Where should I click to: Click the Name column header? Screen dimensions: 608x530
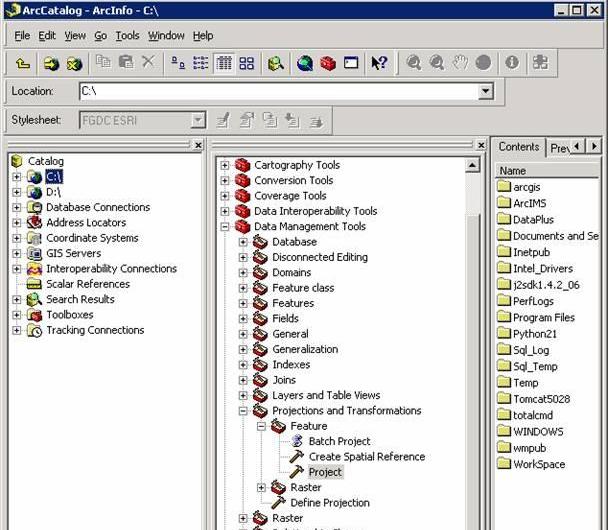coord(547,171)
